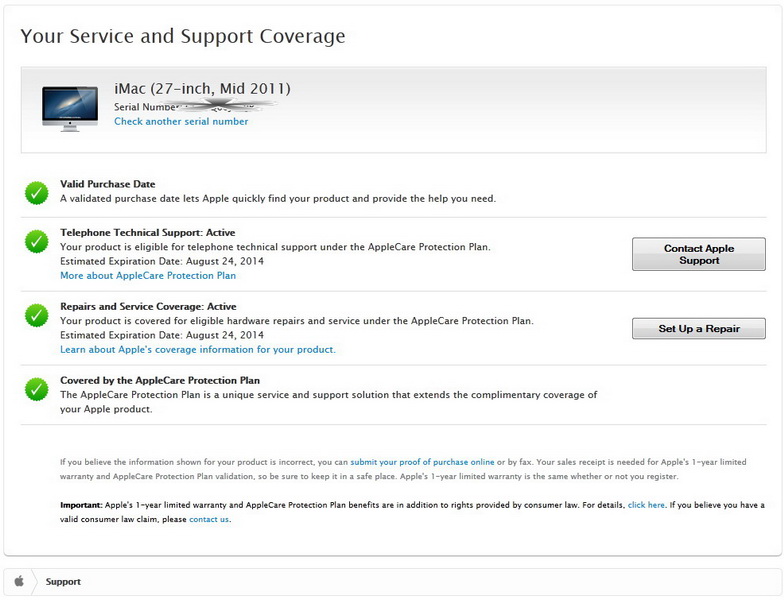The image size is (784, 600).
Task: Click the green checkmark beside Covered by AppleCare
Action: (x=37, y=388)
